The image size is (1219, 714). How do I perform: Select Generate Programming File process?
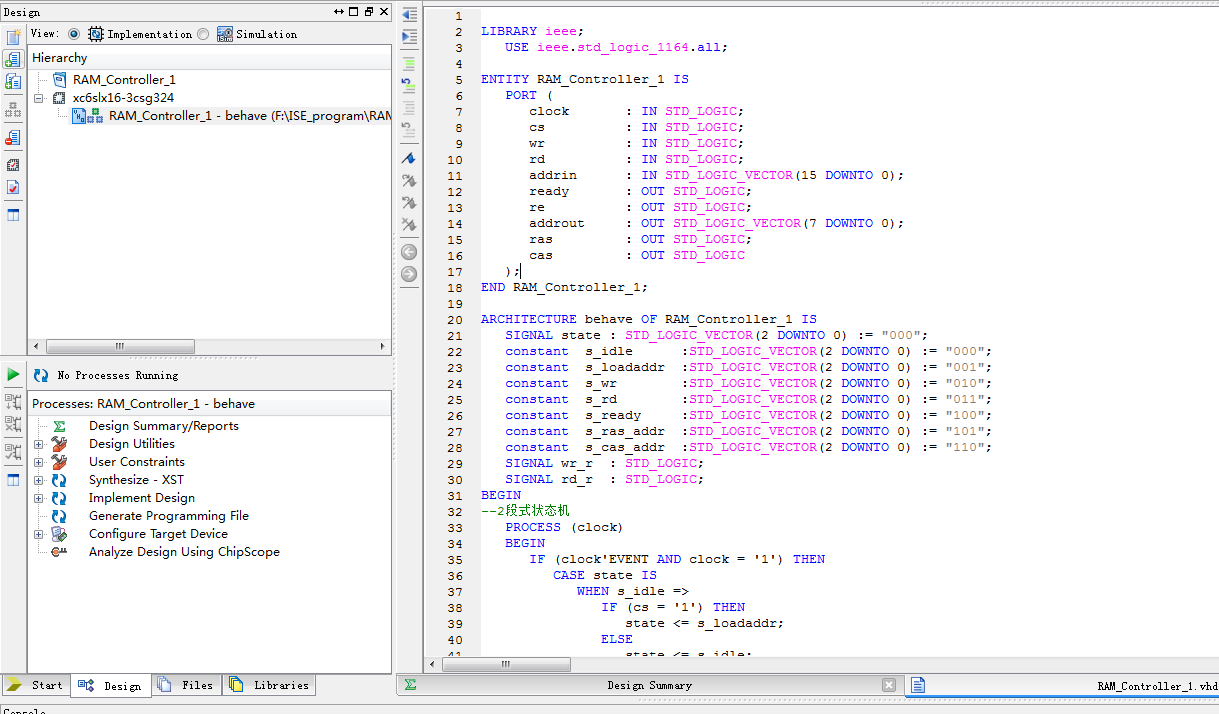(168, 516)
